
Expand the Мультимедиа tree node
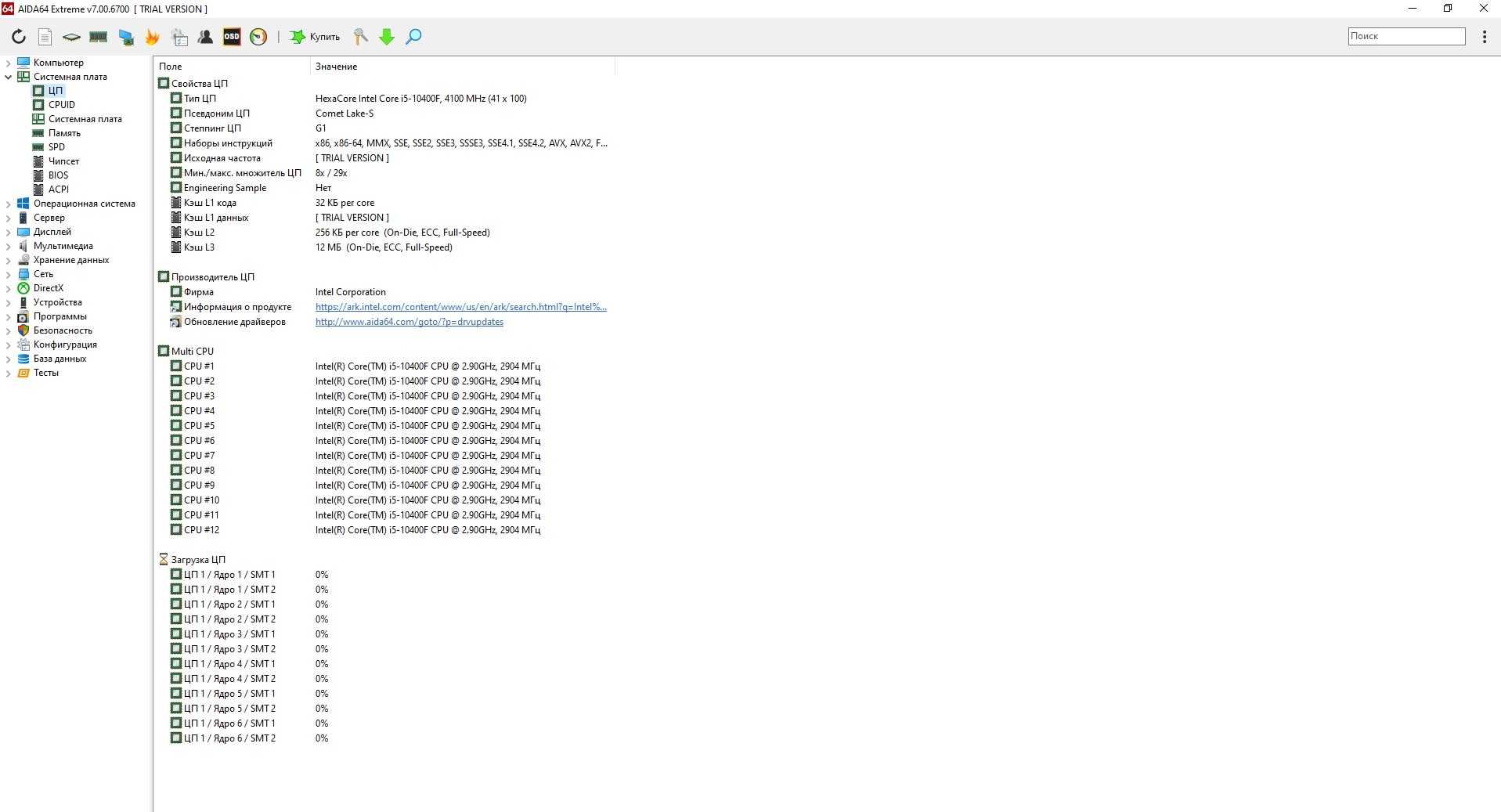(x=9, y=246)
